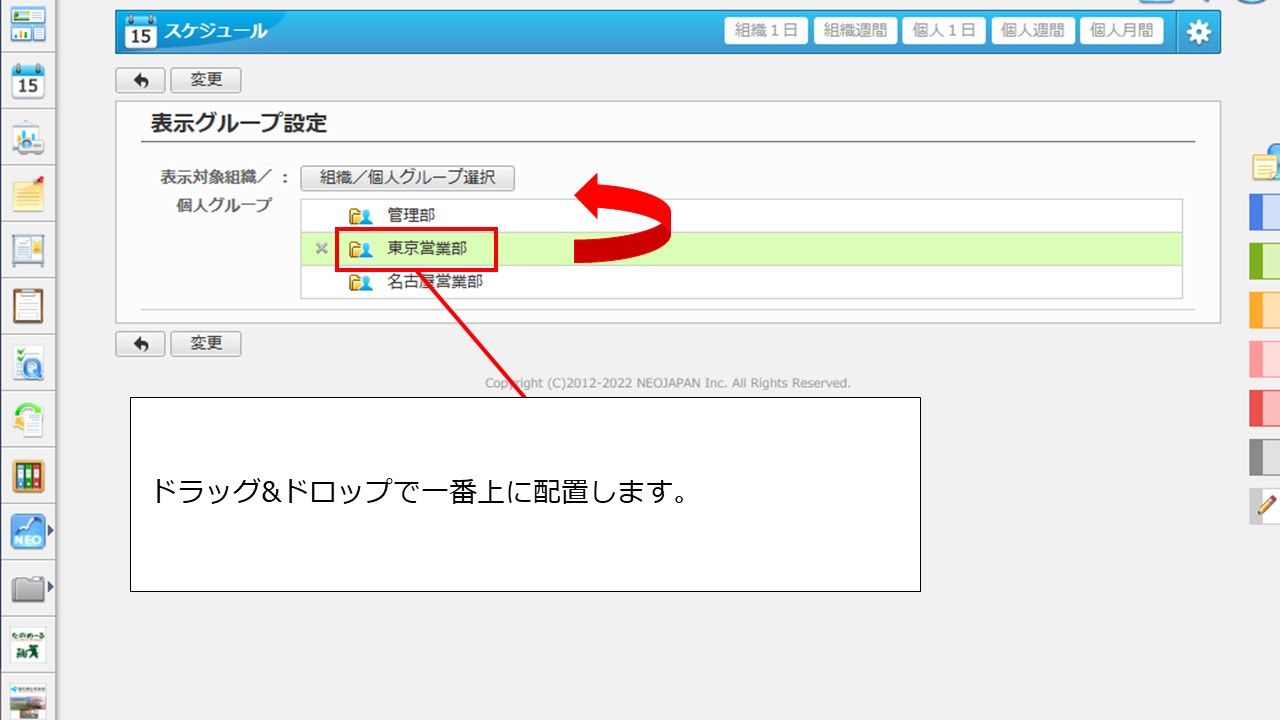Click 変更 button below the group list

206,343
